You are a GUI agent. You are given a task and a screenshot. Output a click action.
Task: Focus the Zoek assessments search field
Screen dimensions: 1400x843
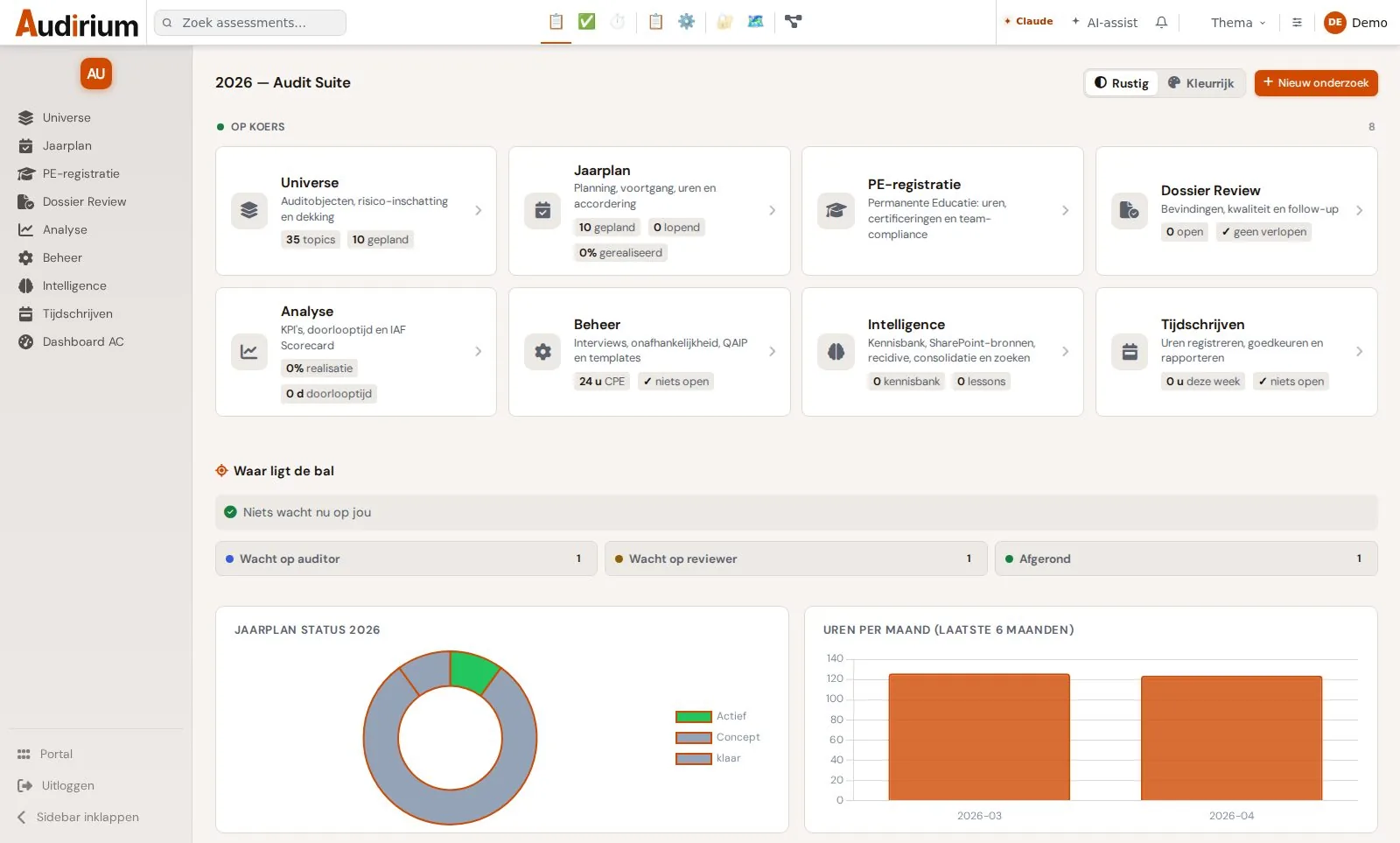pos(250,23)
